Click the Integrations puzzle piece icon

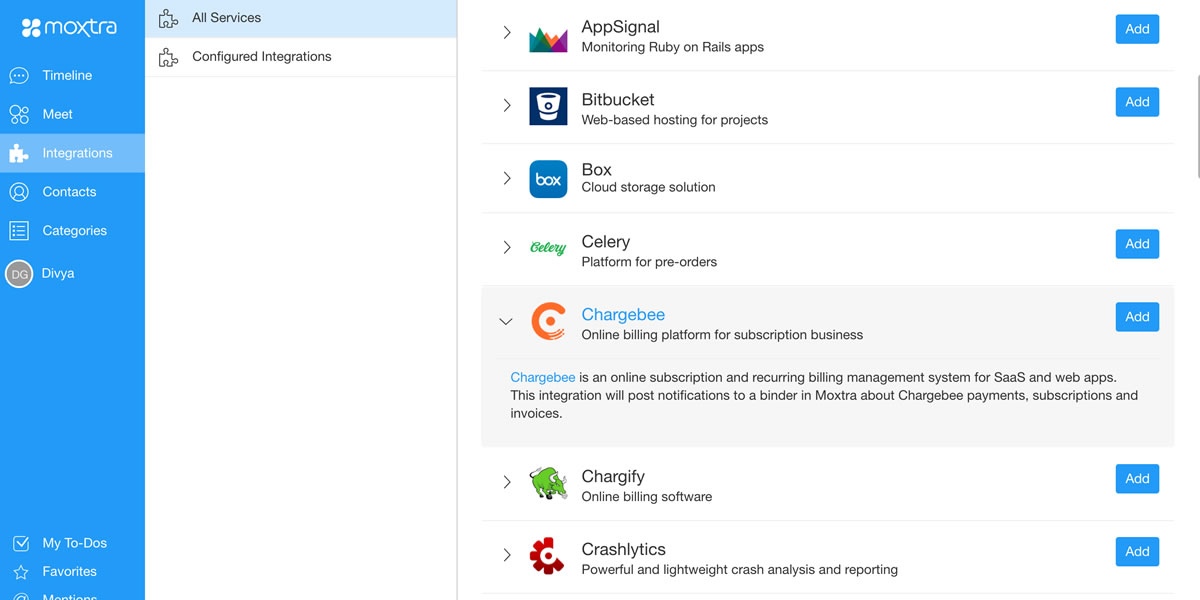(x=19, y=153)
